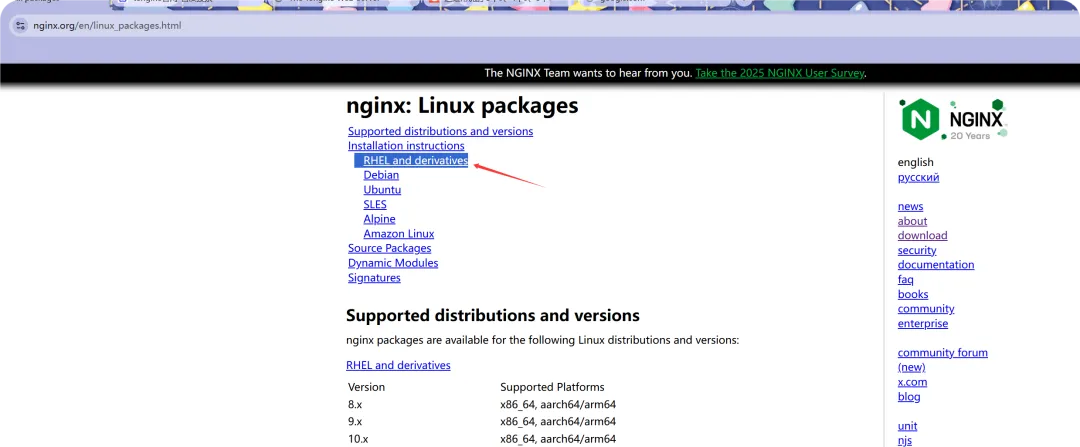Open the documentation sidebar link

pyautogui.click(x=935, y=264)
